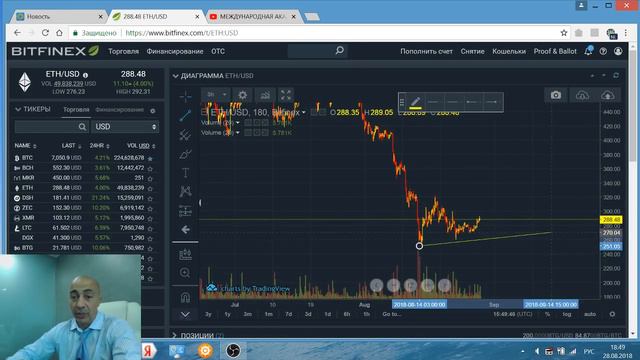Toggle favorite star for BTC row

coord(150,158)
